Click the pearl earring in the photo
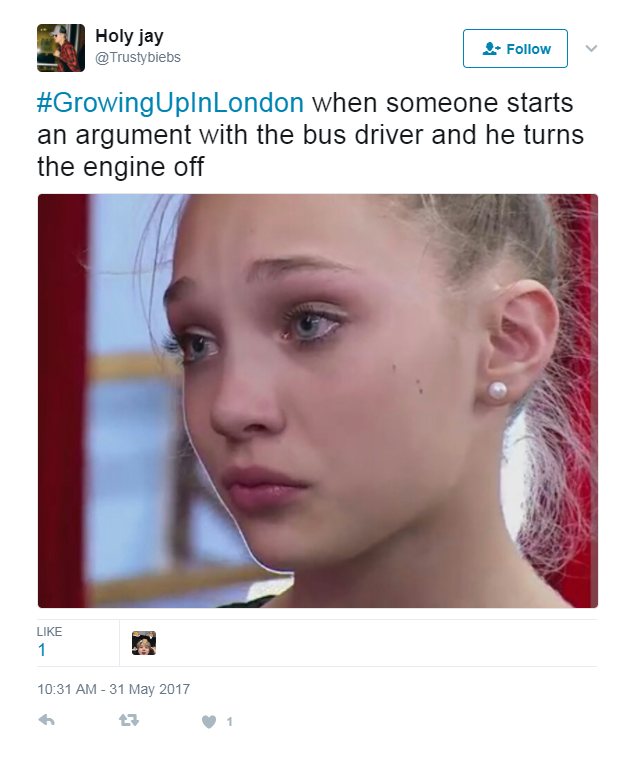The width and height of the screenshot is (633, 758). [x=497, y=391]
